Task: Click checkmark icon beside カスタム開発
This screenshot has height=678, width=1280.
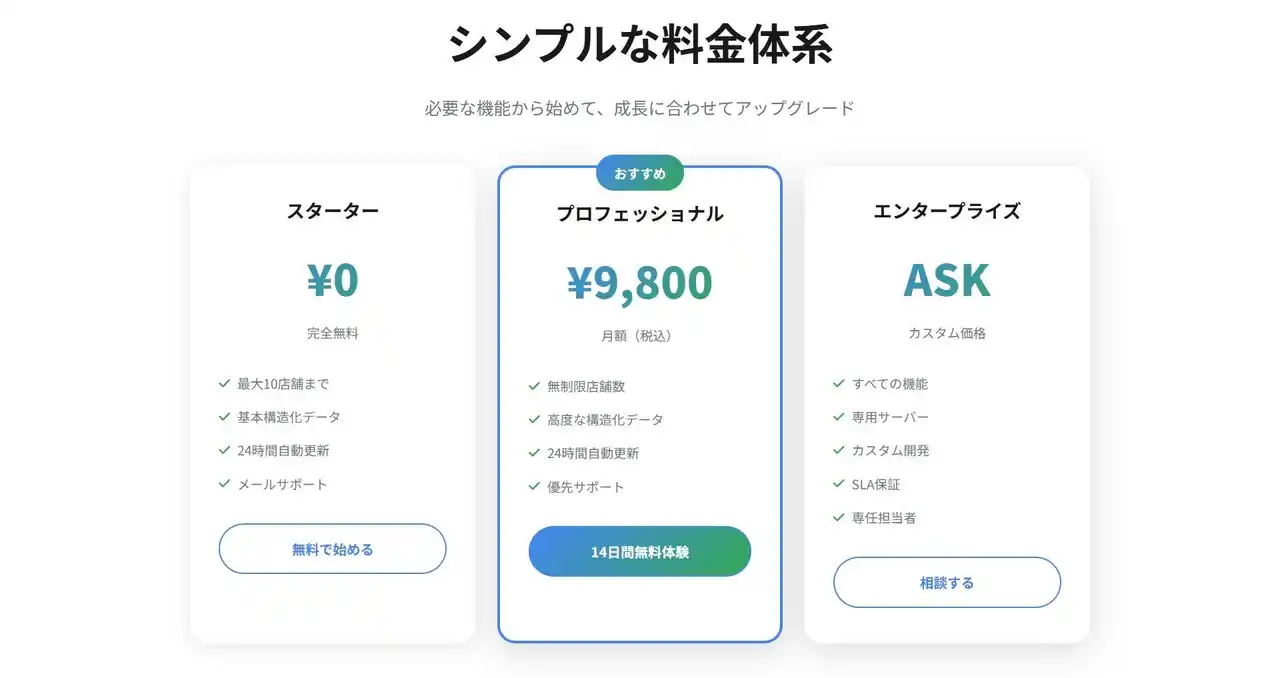Action: click(839, 450)
